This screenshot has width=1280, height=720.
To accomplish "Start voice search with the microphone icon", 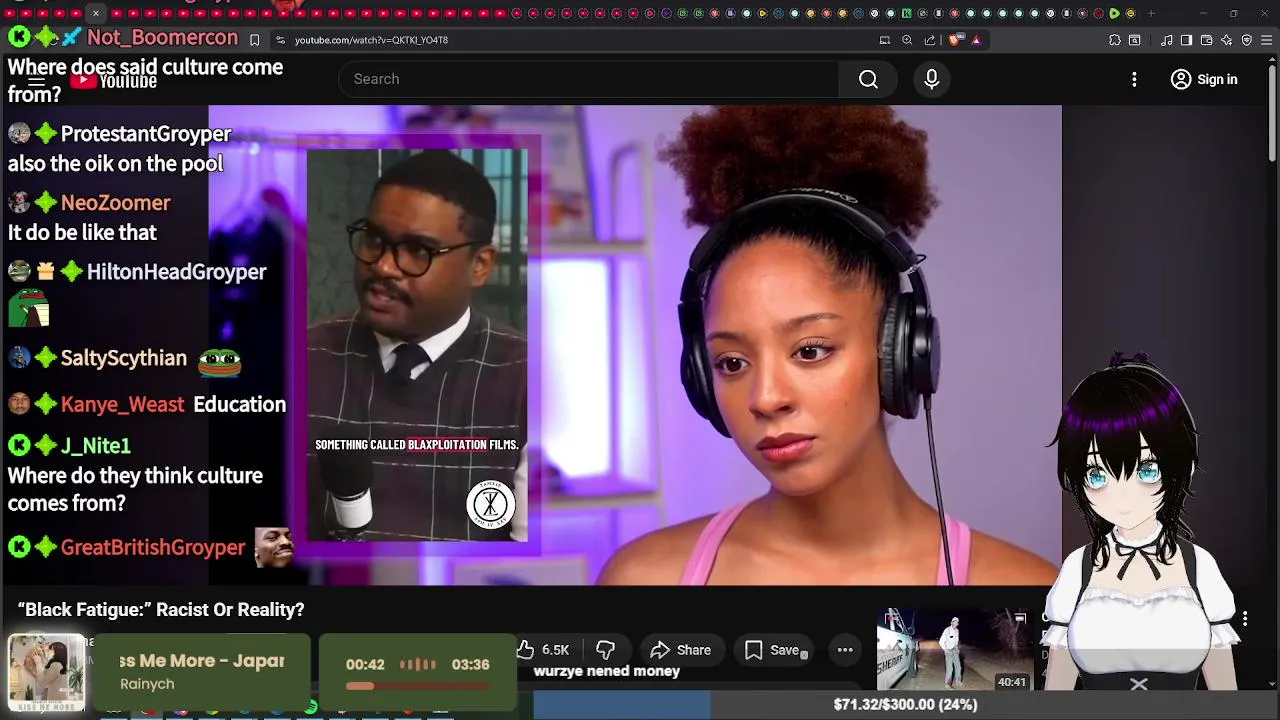I will coord(931,79).
